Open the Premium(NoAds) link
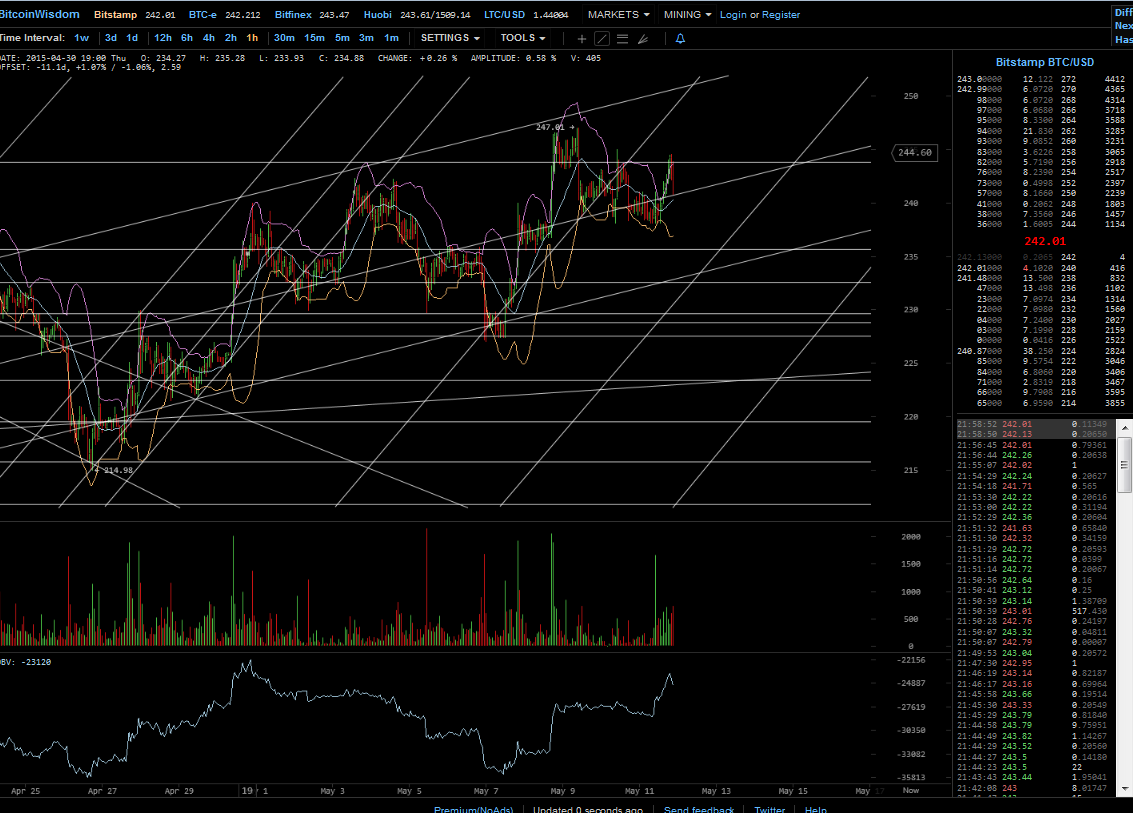Screen dimensions: 1133x813 [x=473, y=809]
